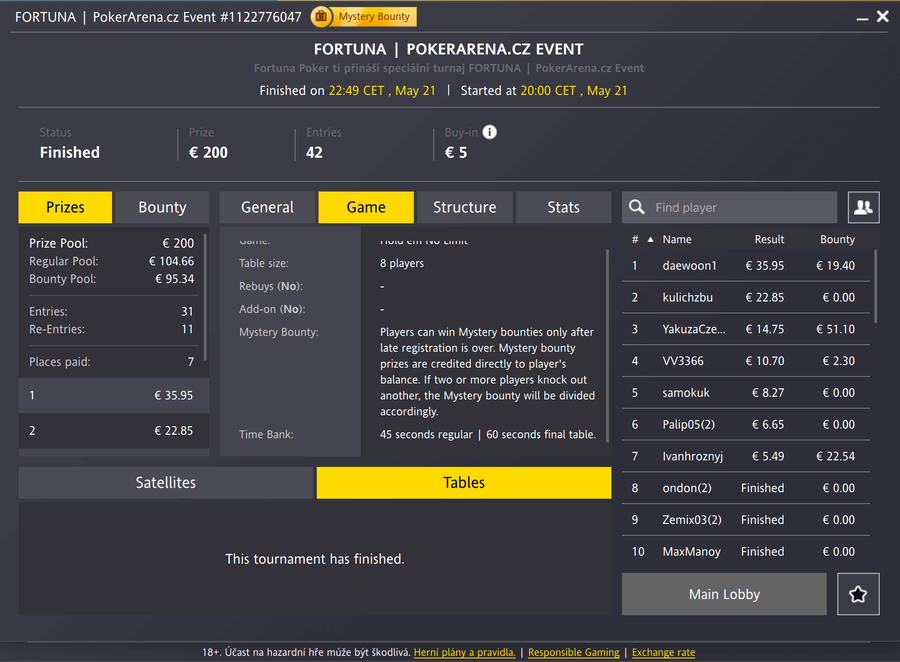Click Ivanhroznyj bounty € 22.54
900x662 pixels.
836,456
